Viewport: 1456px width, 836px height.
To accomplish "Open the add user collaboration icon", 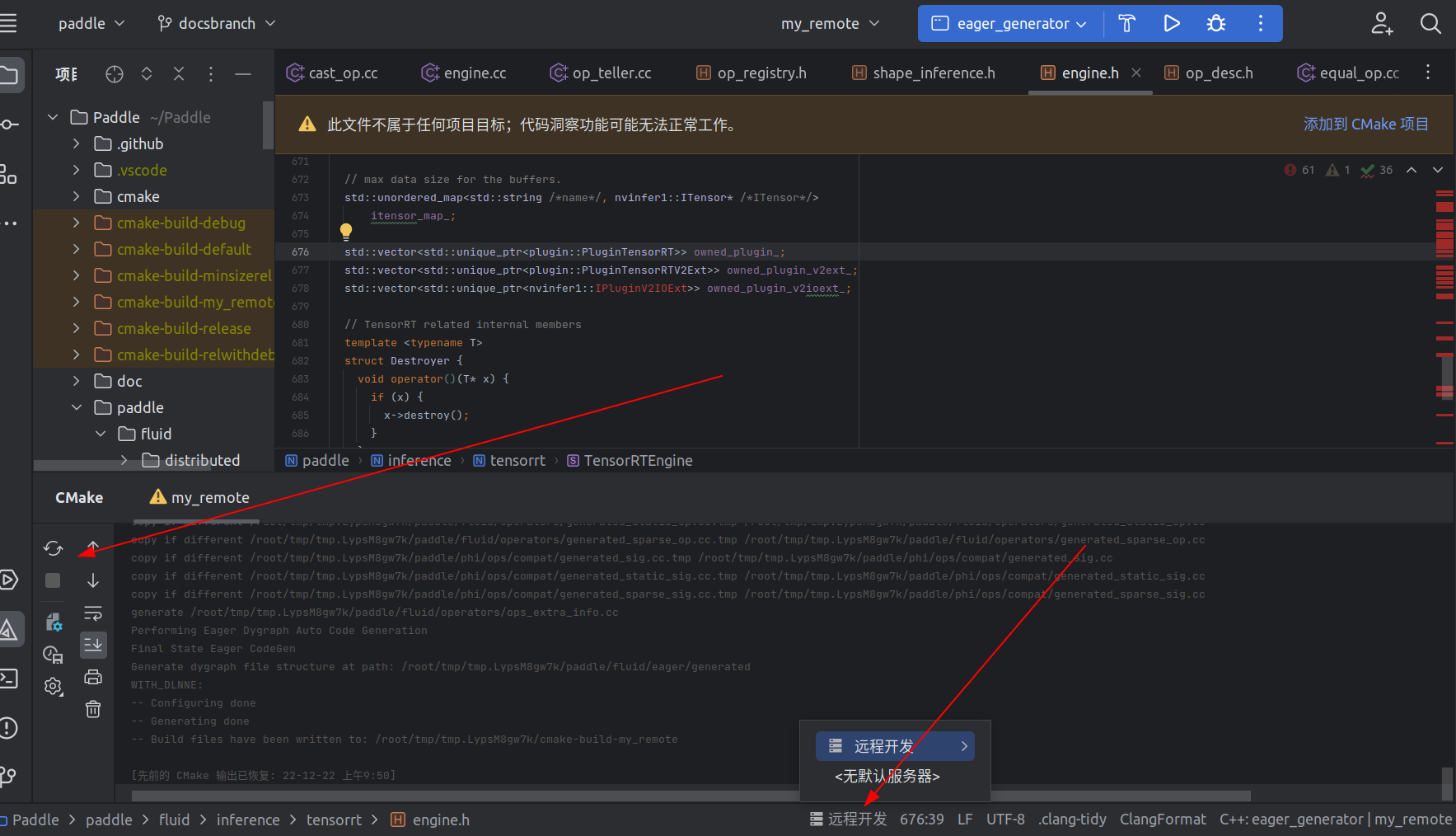I will coord(1381,23).
